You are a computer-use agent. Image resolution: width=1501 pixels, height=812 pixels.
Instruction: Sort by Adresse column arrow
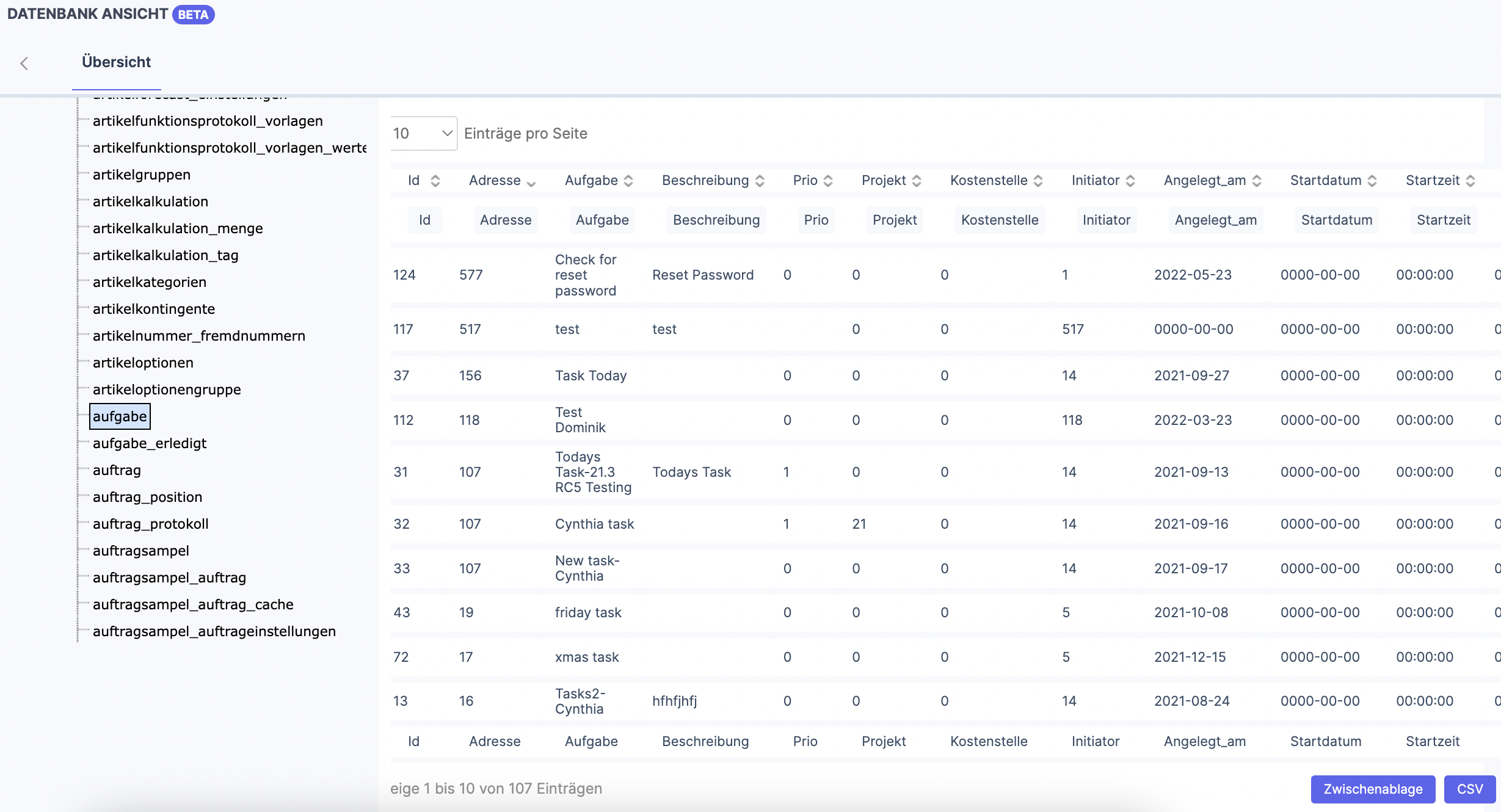(531, 182)
